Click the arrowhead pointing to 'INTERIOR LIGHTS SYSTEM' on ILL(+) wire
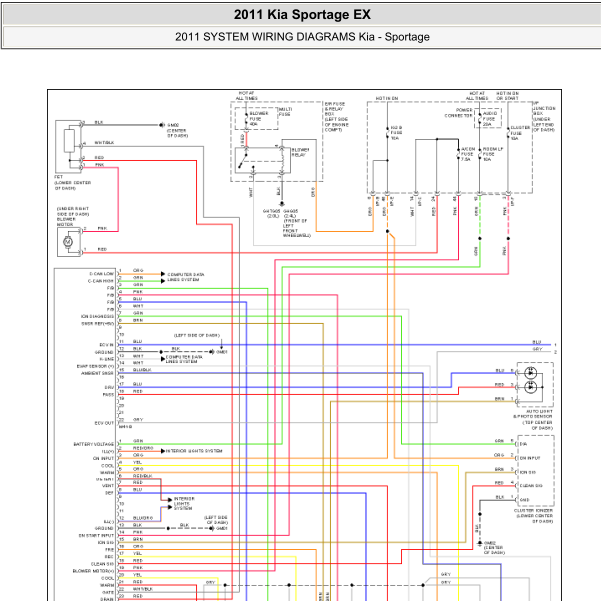The height and width of the screenshot is (601, 601). coord(163,451)
